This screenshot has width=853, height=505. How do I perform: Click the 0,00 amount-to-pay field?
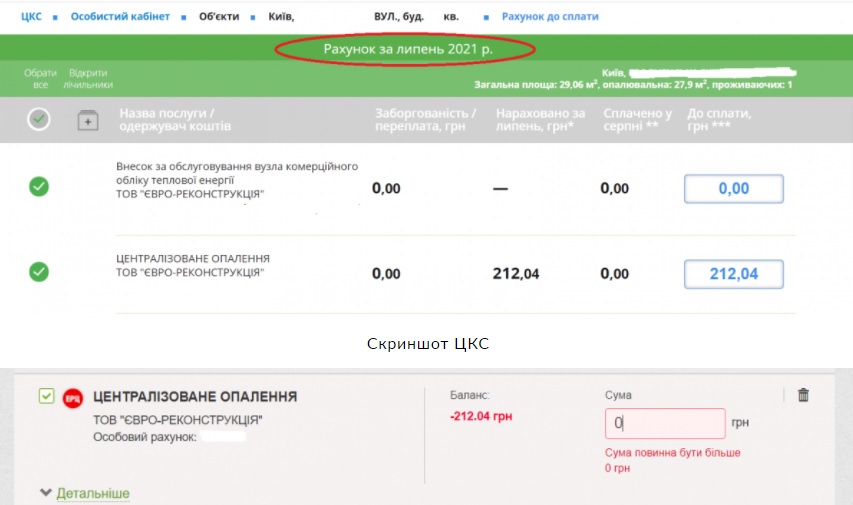733,189
